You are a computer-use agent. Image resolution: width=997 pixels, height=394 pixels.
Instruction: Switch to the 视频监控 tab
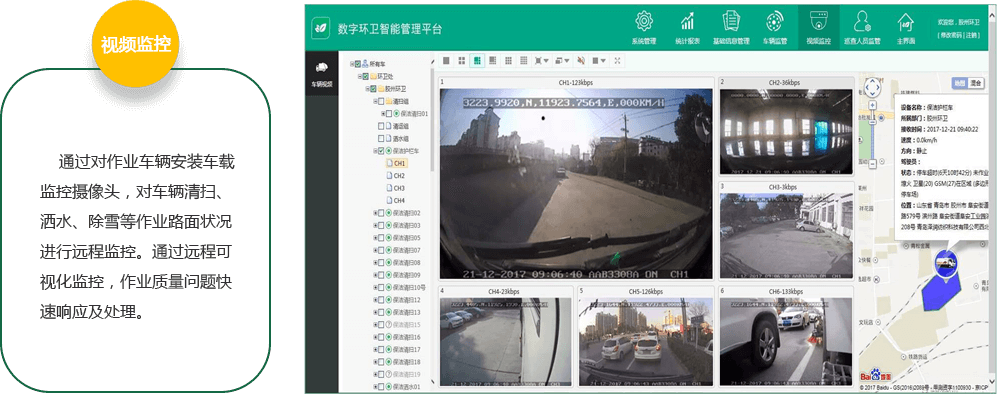tap(818, 27)
